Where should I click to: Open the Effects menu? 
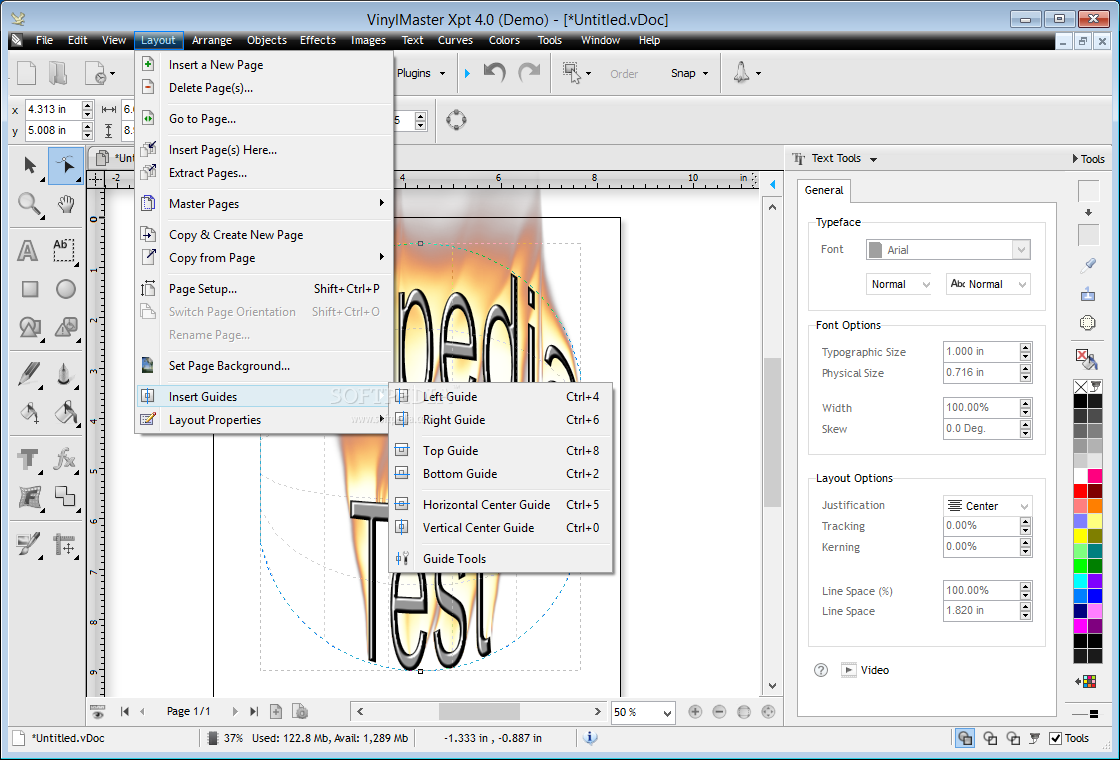coord(318,40)
